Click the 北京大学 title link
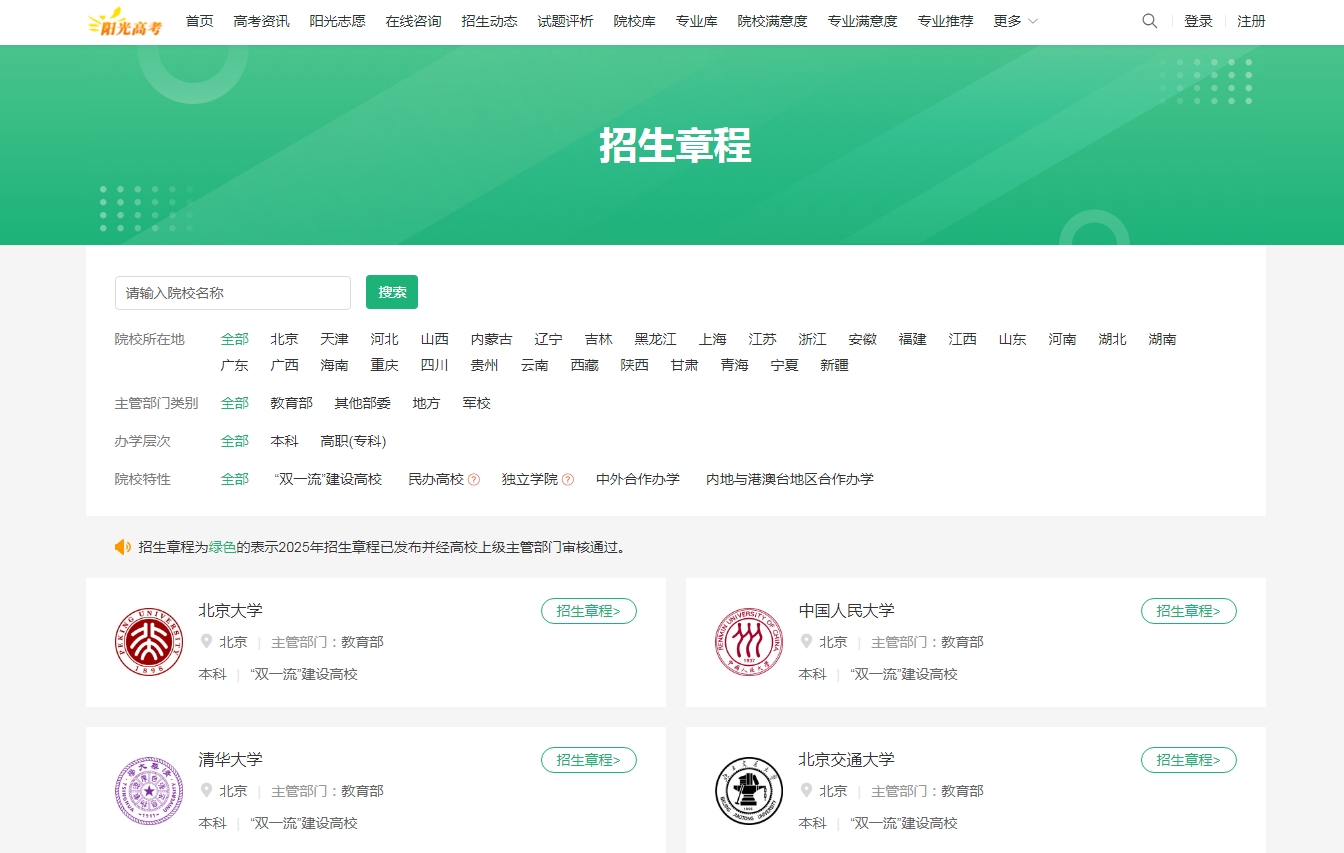 click(231, 611)
